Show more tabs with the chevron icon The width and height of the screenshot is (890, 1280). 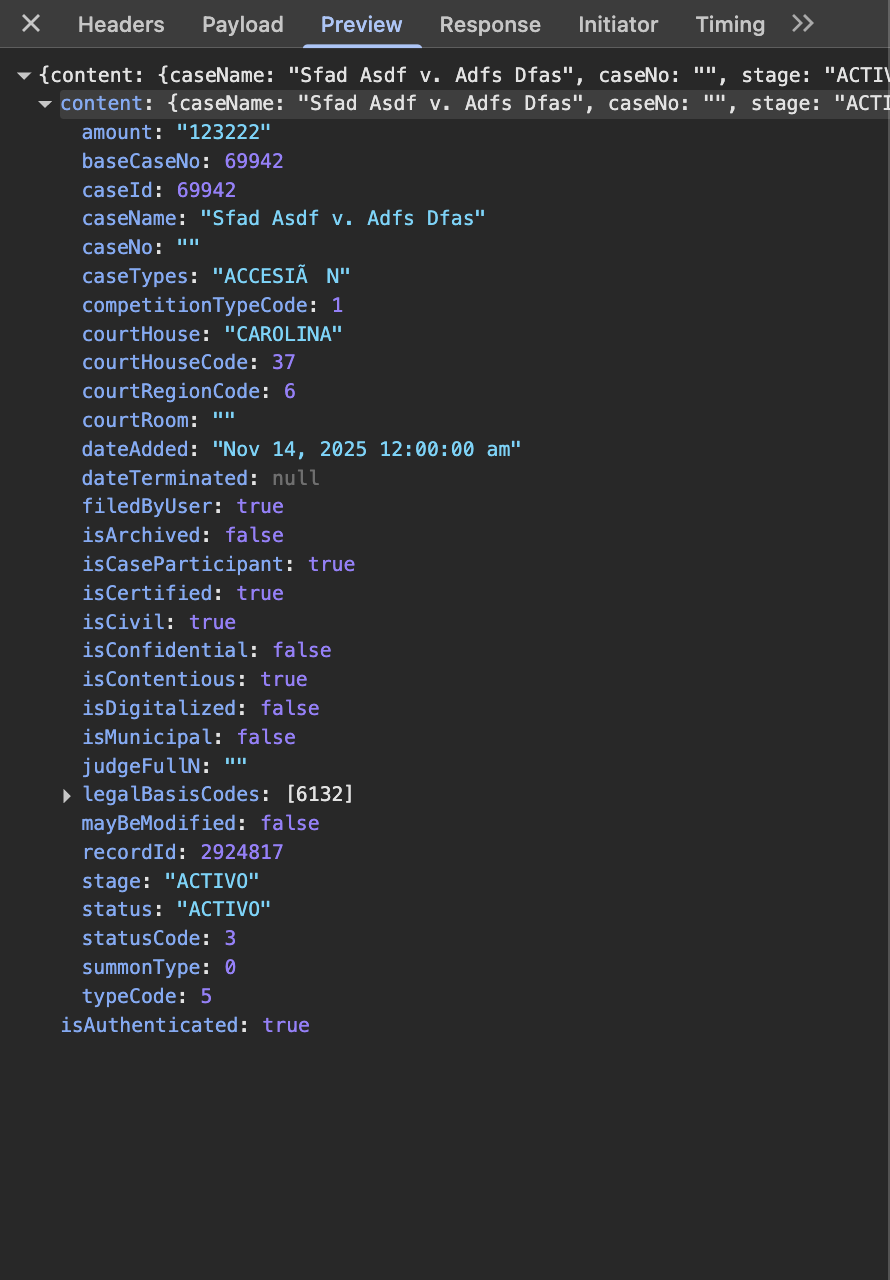tap(802, 24)
